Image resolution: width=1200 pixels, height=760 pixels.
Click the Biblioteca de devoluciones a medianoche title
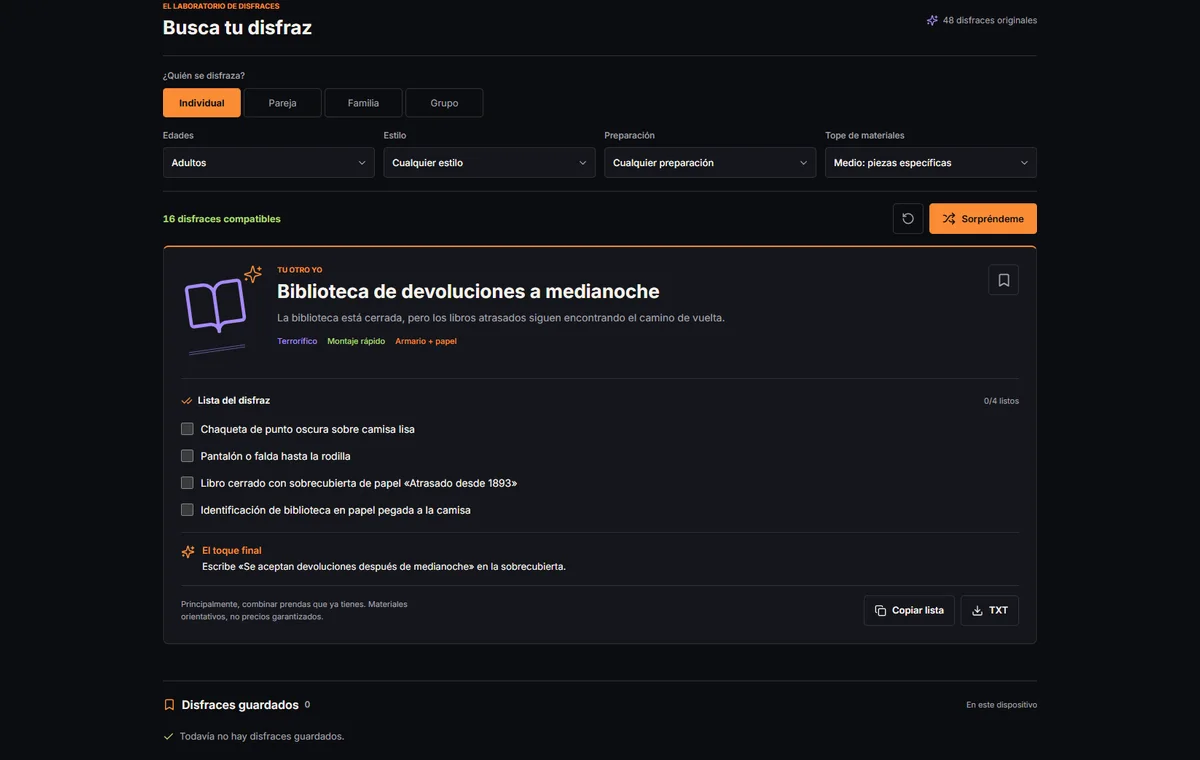pyautogui.click(x=468, y=292)
